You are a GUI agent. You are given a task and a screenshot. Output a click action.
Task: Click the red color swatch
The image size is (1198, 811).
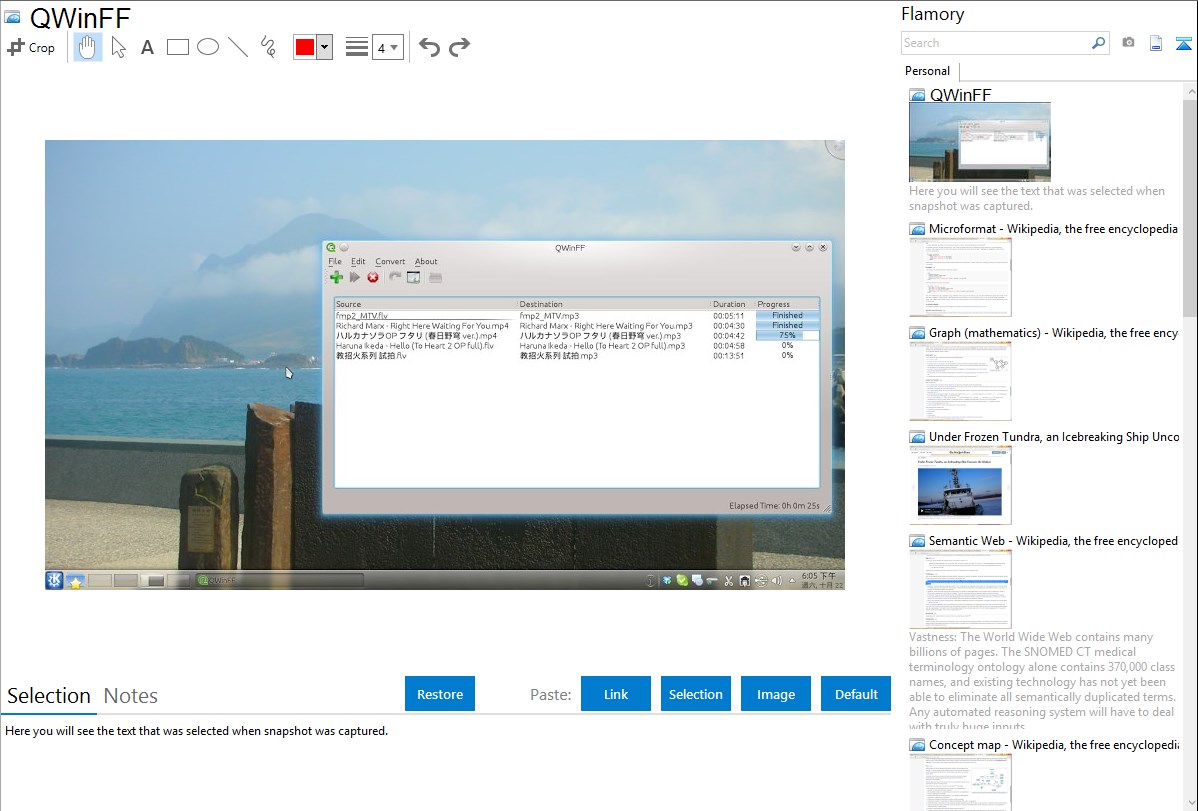pos(304,47)
